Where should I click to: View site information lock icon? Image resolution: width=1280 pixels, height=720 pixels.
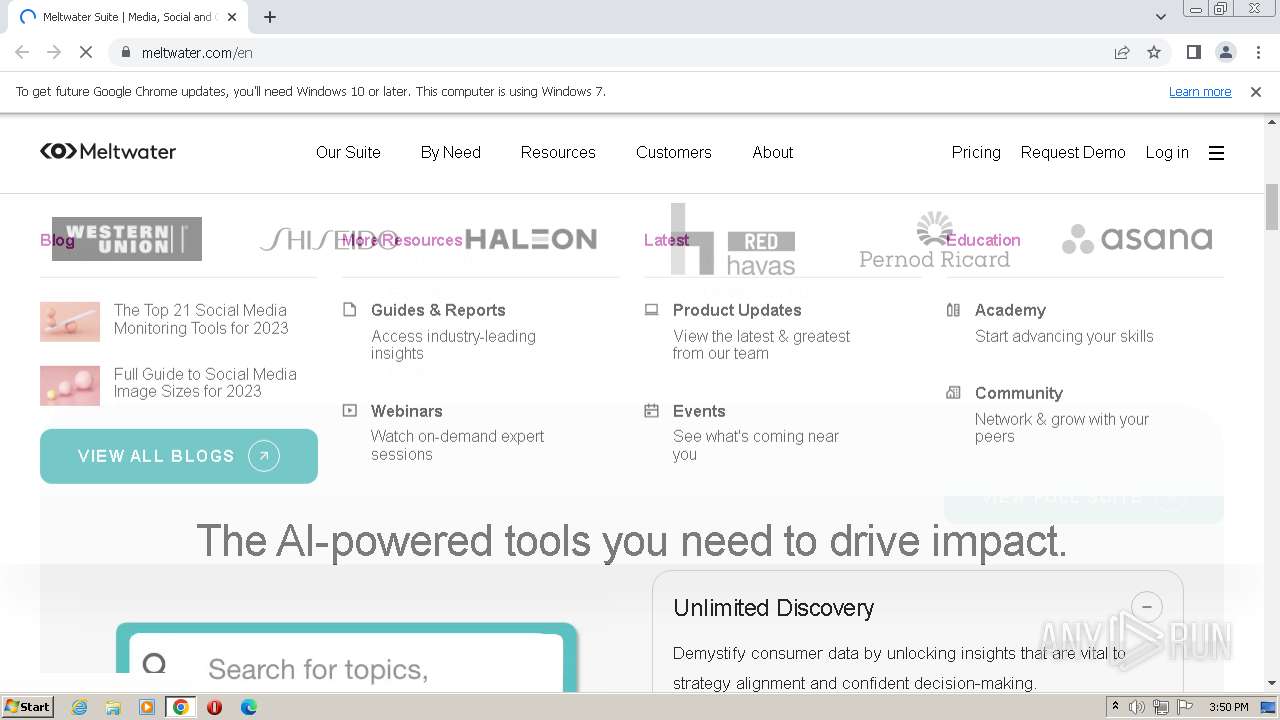click(125, 52)
